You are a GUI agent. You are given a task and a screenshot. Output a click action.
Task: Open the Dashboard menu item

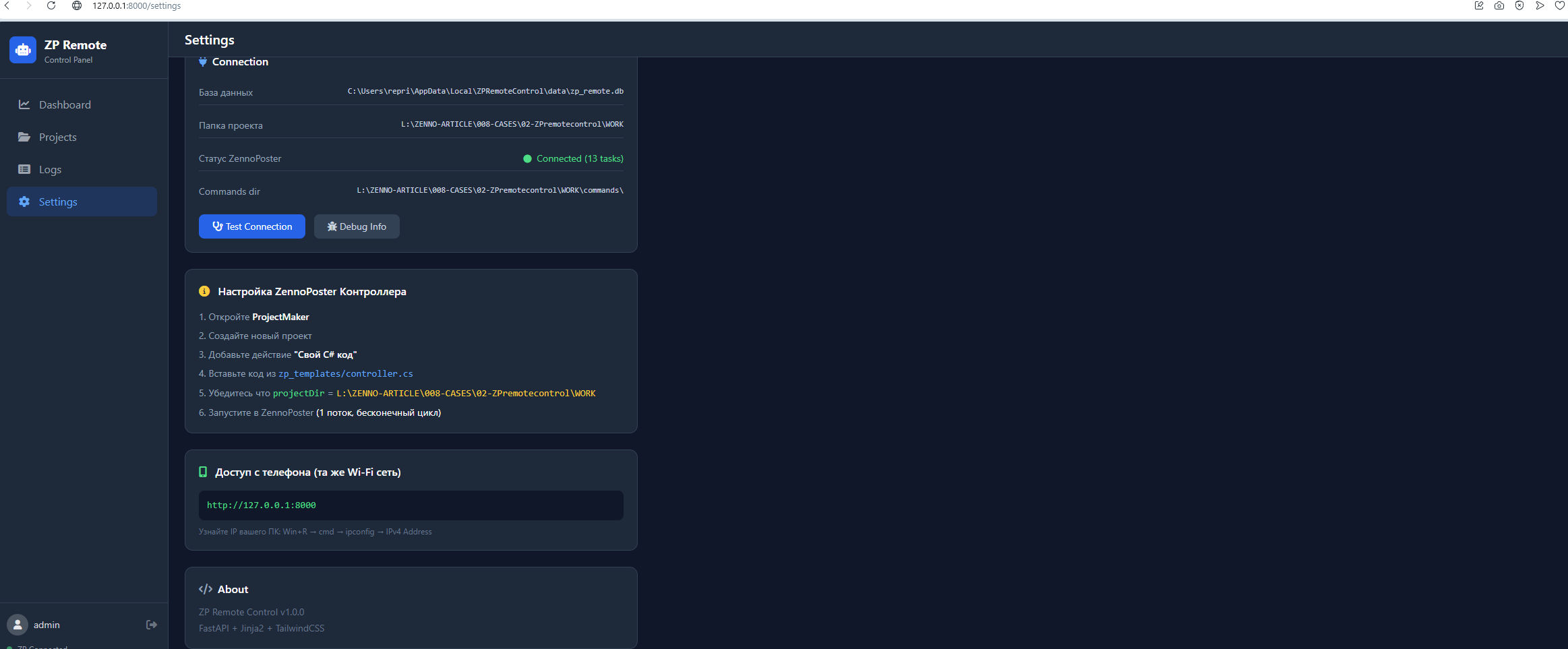tap(82, 104)
